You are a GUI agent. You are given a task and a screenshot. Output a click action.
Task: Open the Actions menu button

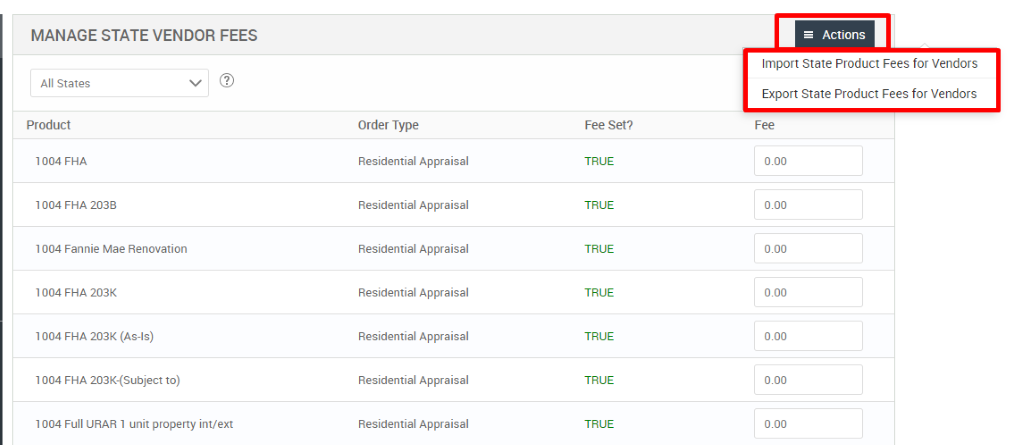point(834,35)
